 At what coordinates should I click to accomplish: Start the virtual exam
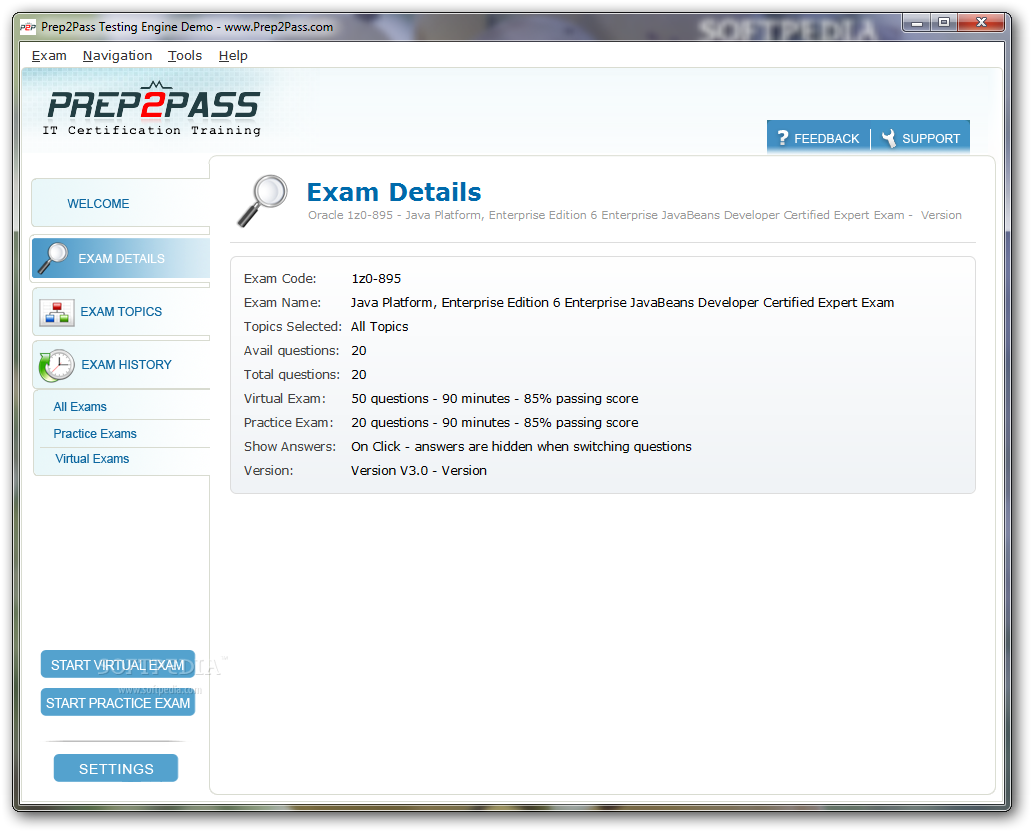118,665
